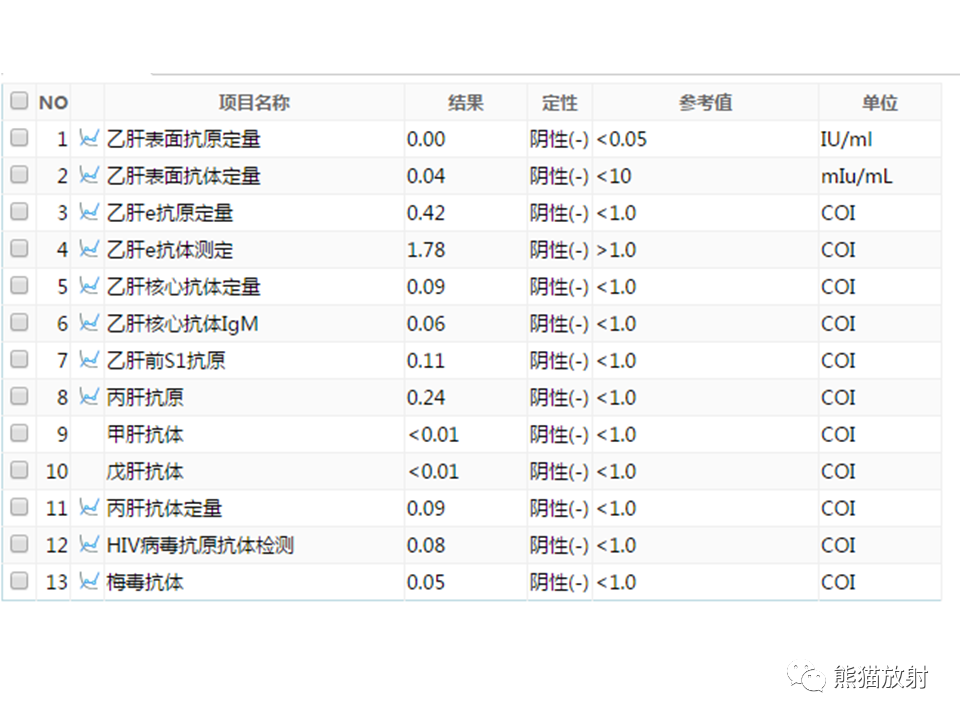The height and width of the screenshot is (720, 960).
Task: Select the item name HIV病毒抗原抗体检测
Action: click(x=200, y=545)
